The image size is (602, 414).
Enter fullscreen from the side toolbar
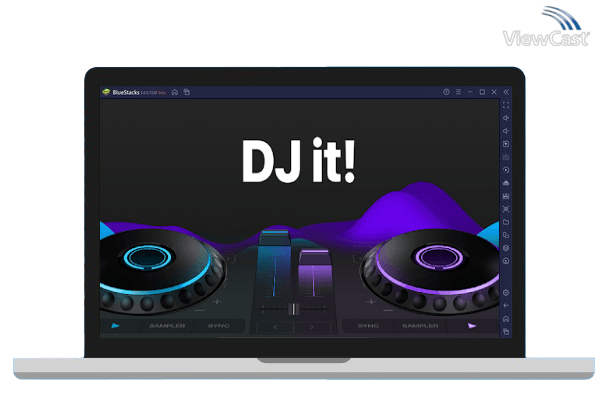[506, 105]
